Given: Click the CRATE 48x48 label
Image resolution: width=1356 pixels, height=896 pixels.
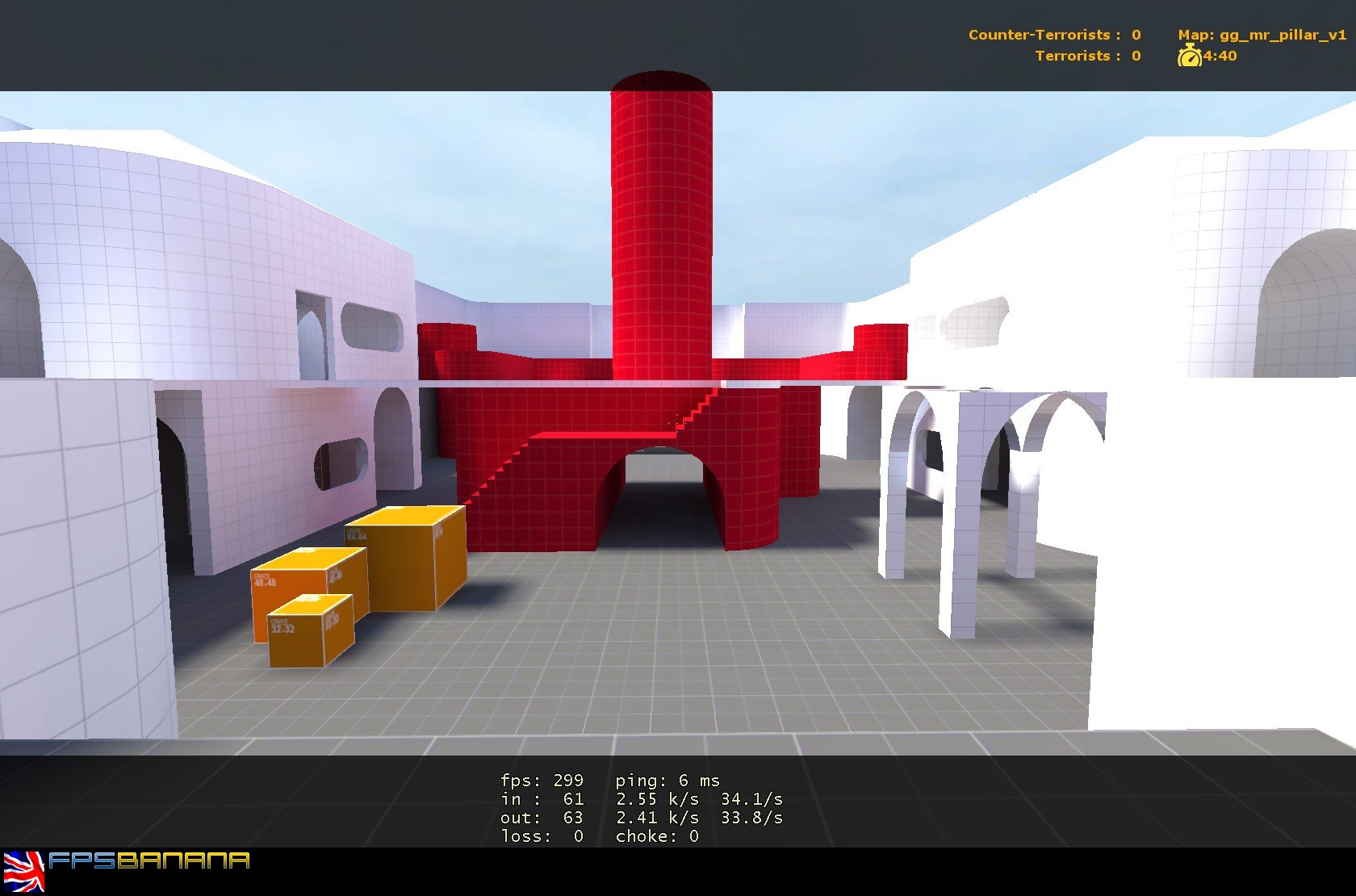Looking at the screenshot, I should (265, 578).
